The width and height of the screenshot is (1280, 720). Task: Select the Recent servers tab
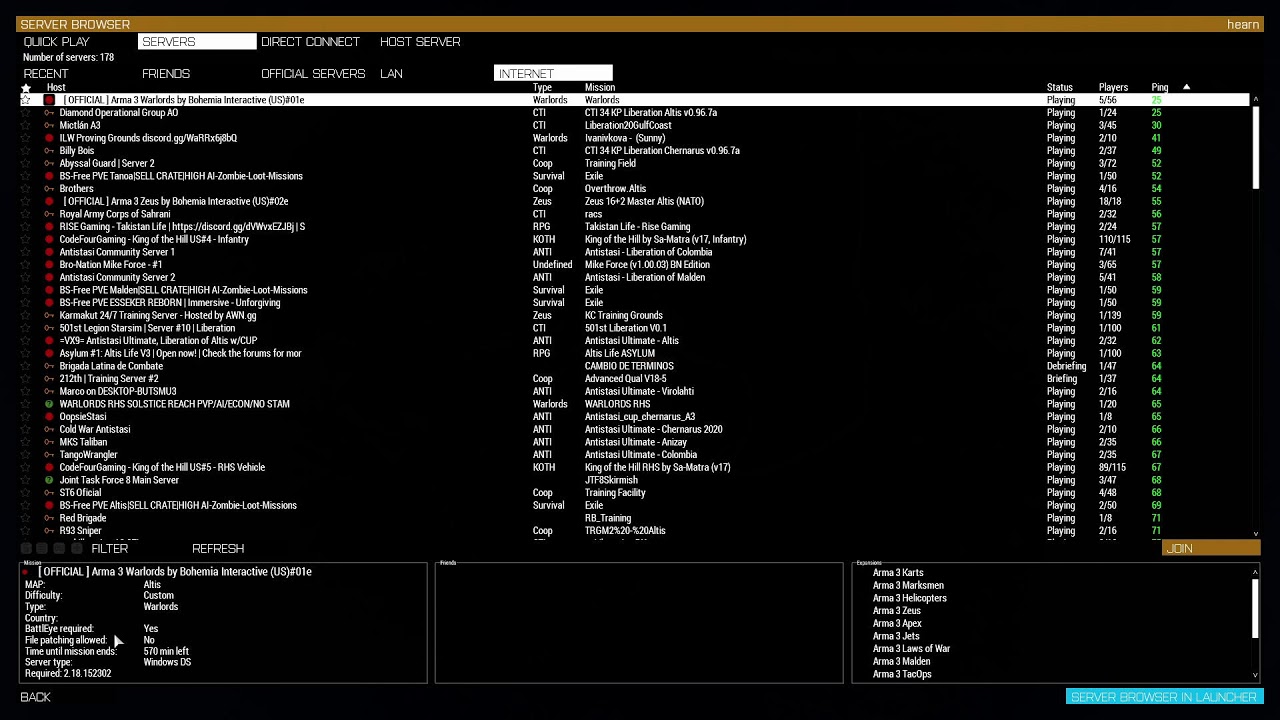coord(46,74)
